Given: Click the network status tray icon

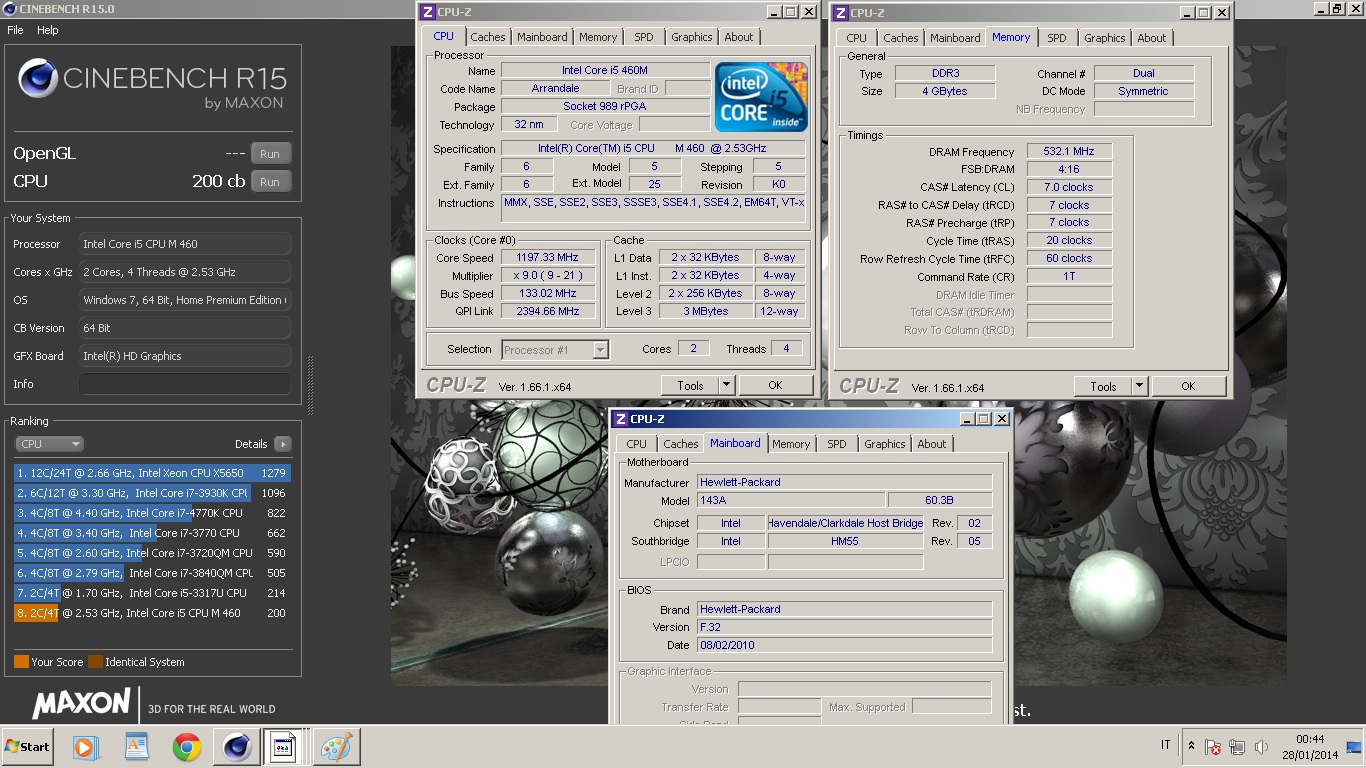Looking at the screenshot, I should pyautogui.click(x=1237, y=746).
